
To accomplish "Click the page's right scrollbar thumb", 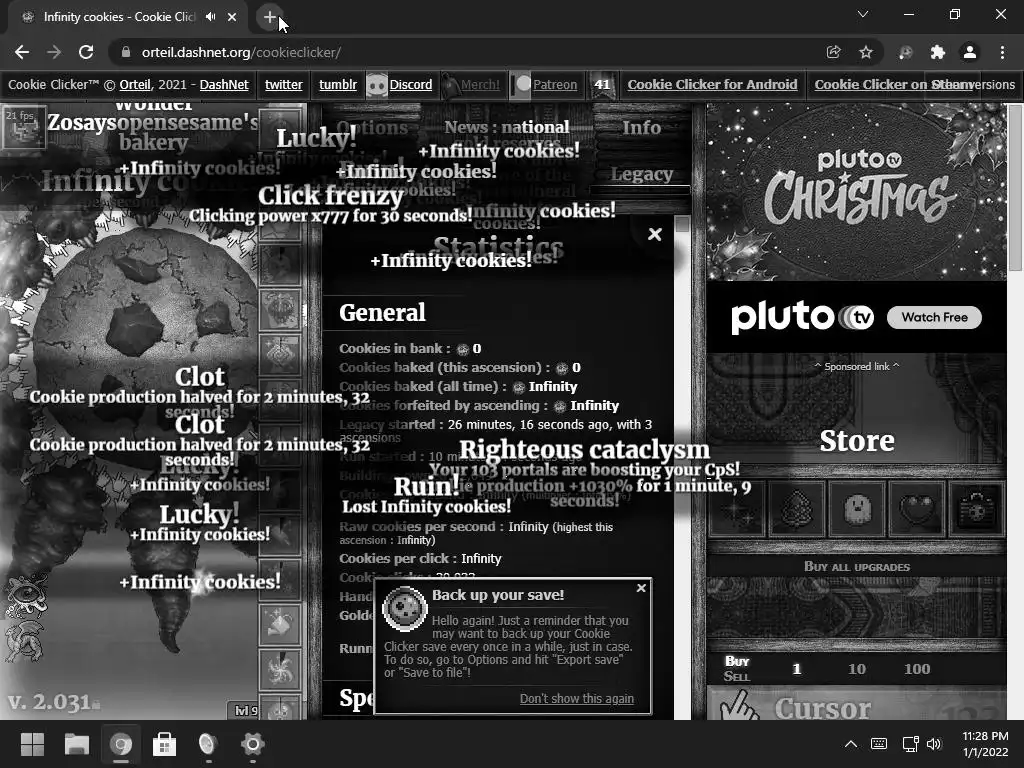I will (x=1015, y=188).
